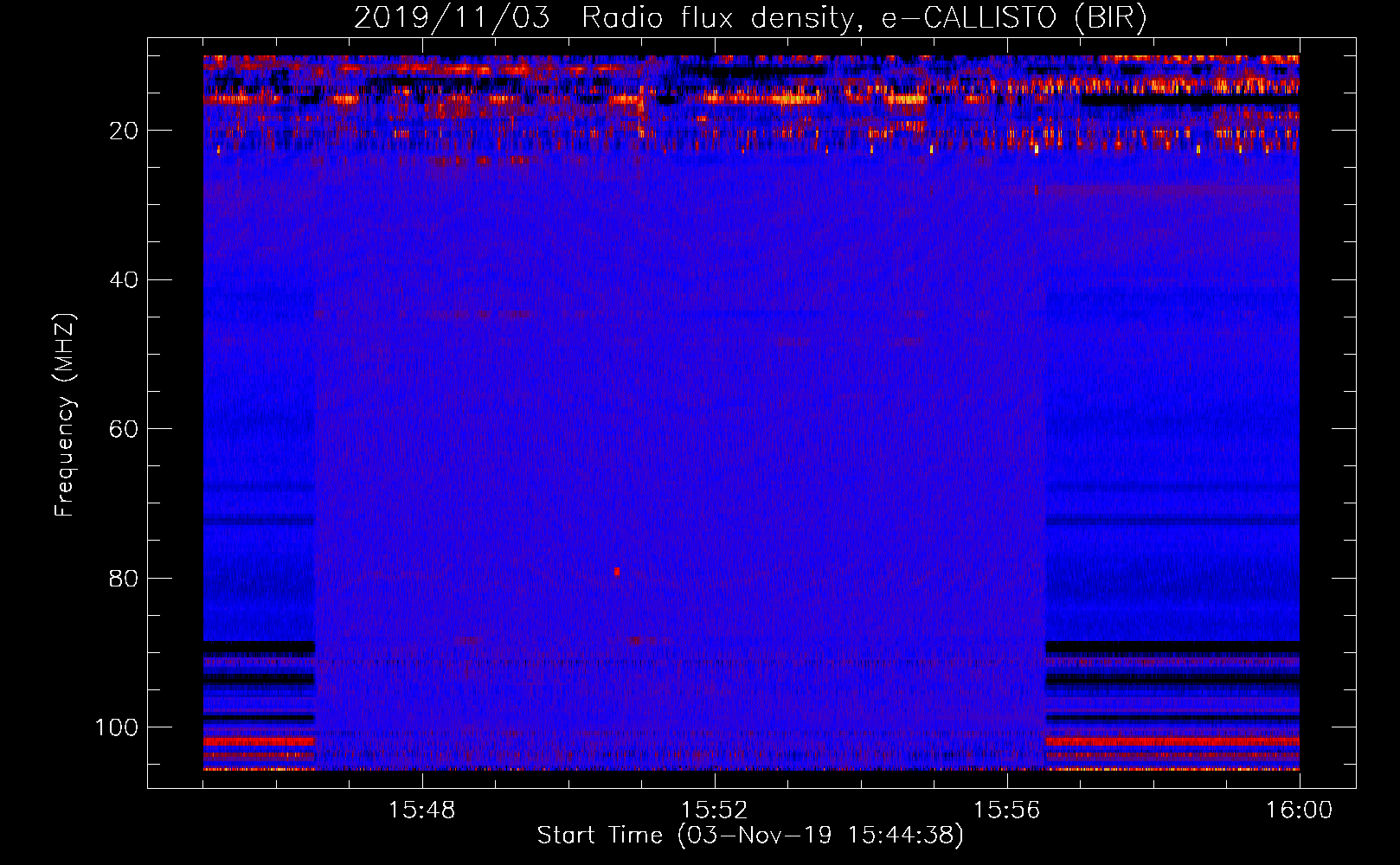Image resolution: width=1400 pixels, height=865 pixels.
Task: Click the '100' frequency tick label
Action: (117, 727)
